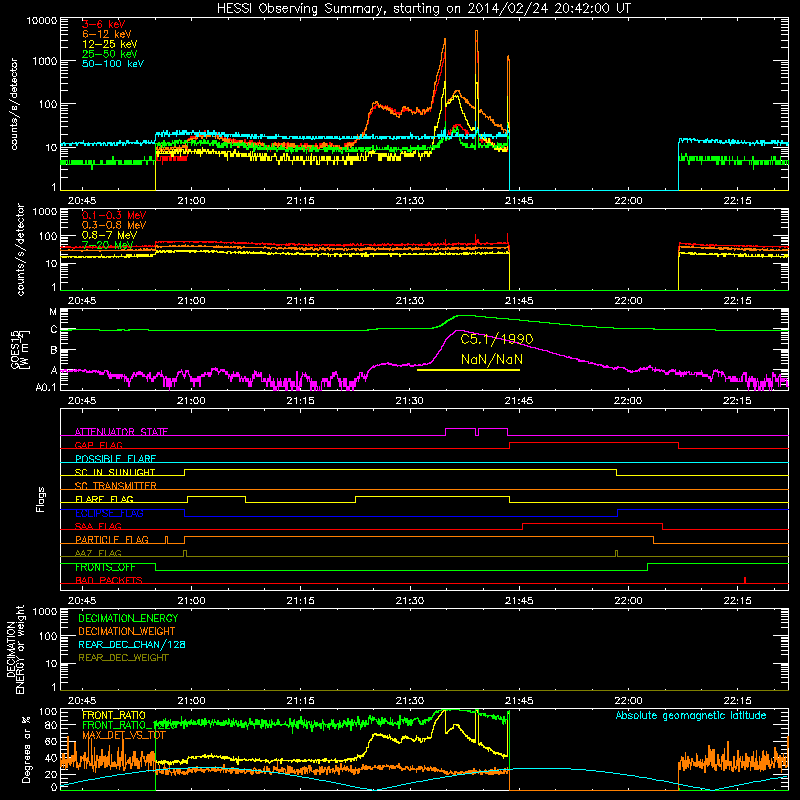Click the 22:00 tick under the GOES plot
This screenshot has height=800, width=800.
pyautogui.click(x=628, y=401)
